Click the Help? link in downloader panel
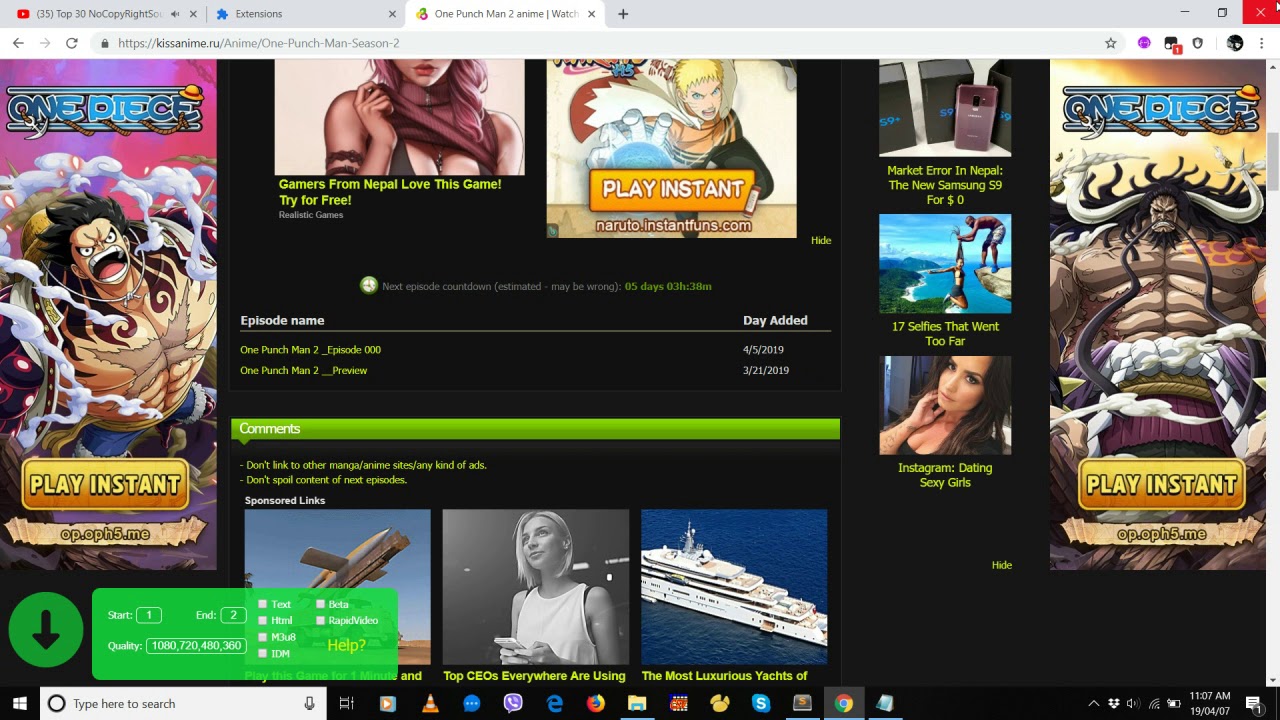 pos(346,645)
